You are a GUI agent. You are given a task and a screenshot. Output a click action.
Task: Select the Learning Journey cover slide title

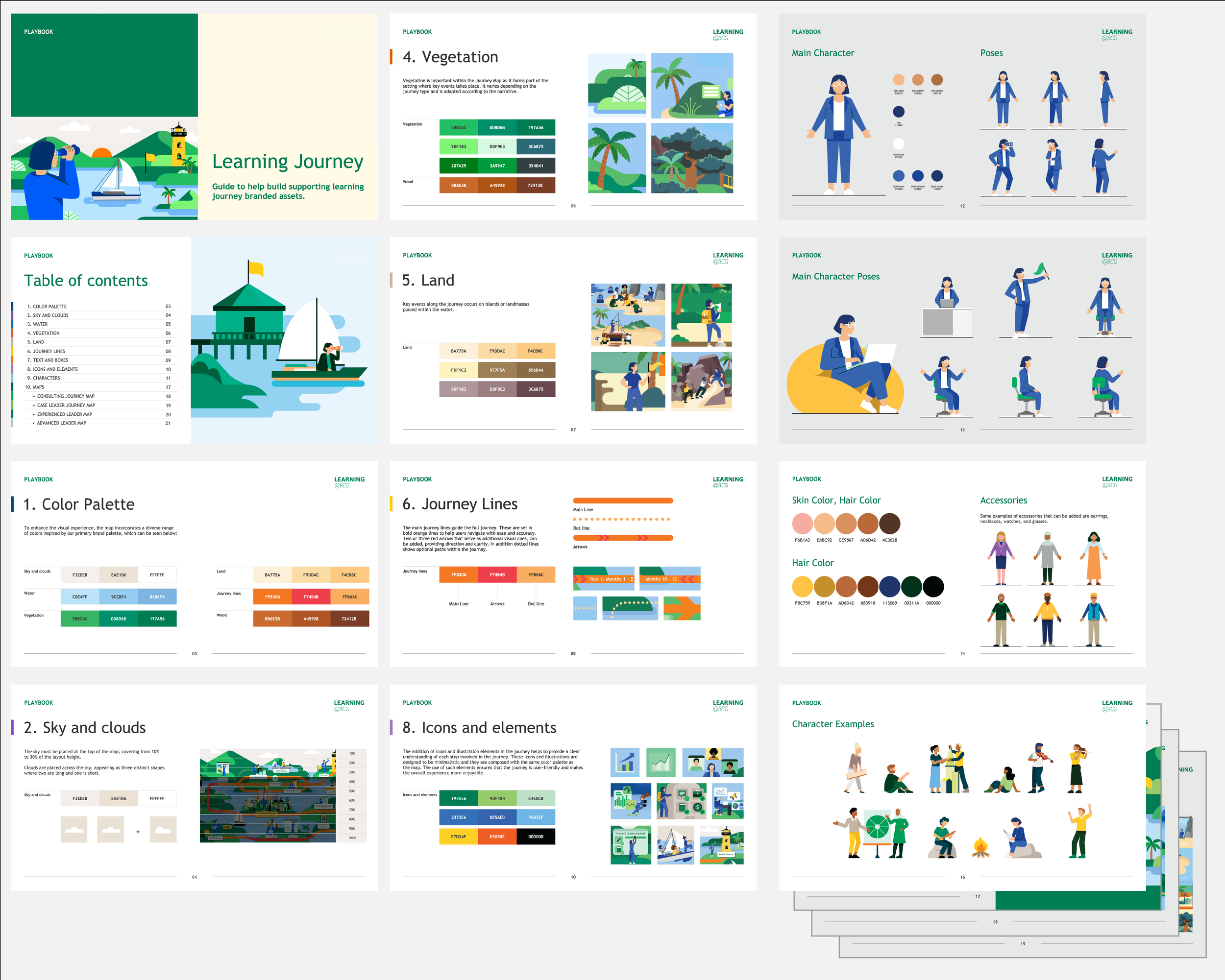[288, 162]
